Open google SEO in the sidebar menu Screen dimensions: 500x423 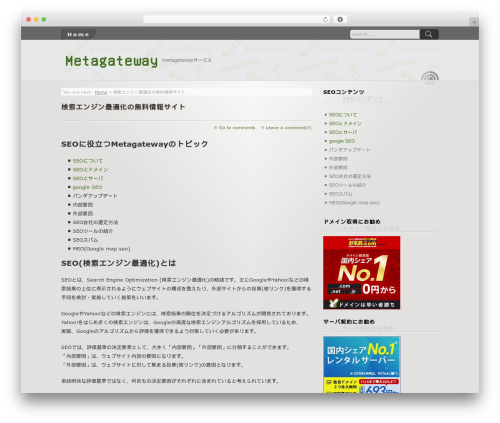tap(342, 141)
